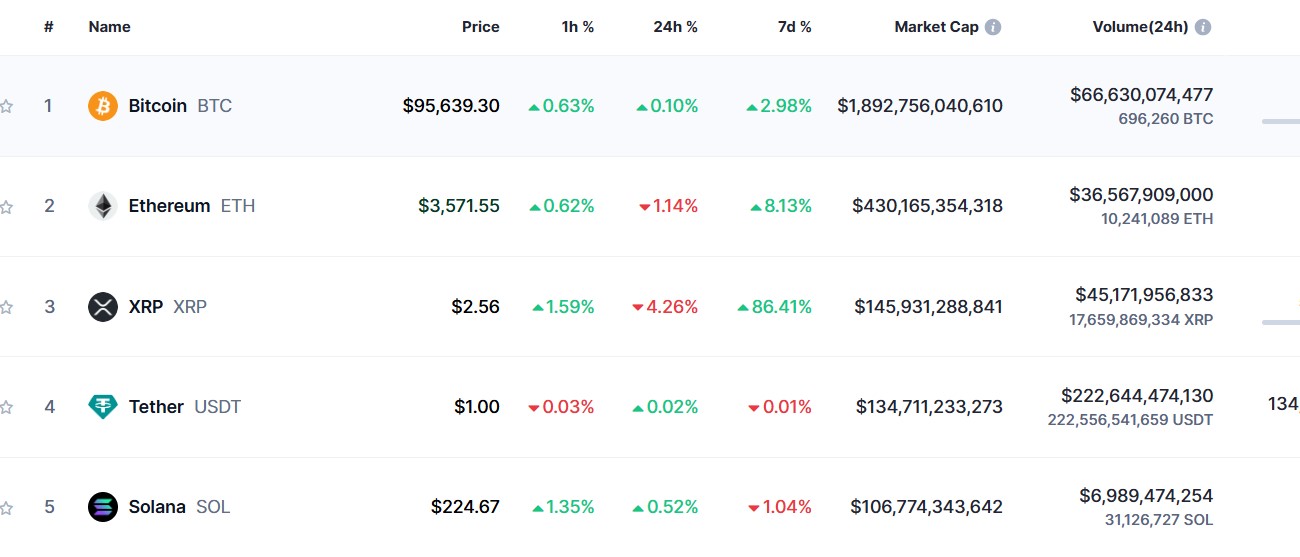Sort by the 24h % column
1300x557 pixels.
pyautogui.click(x=675, y=27)
